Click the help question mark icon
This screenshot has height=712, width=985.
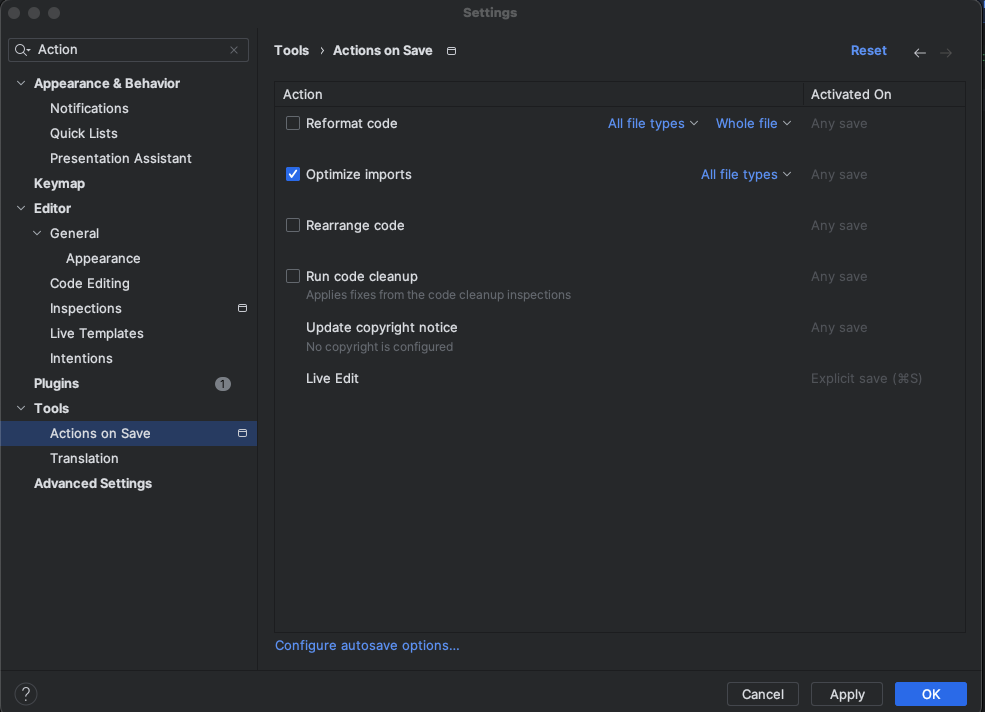(26, 694)
